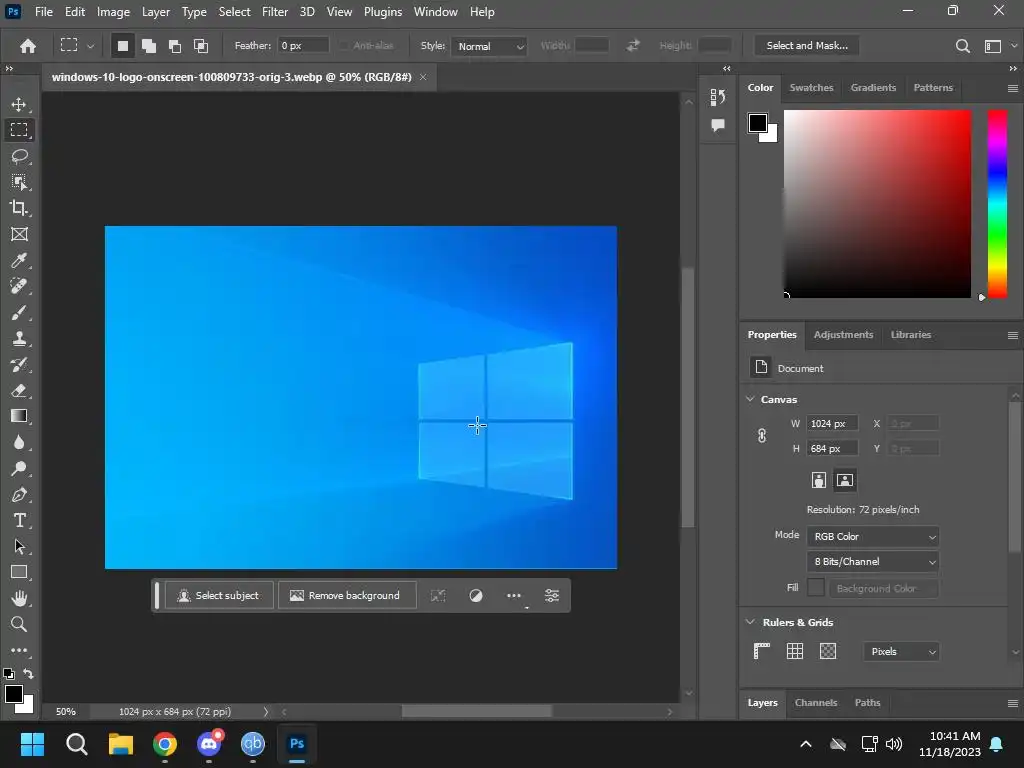Select the Object Selection tool
The height and width of the screenshot is (768, 1024).
[19, 182]
